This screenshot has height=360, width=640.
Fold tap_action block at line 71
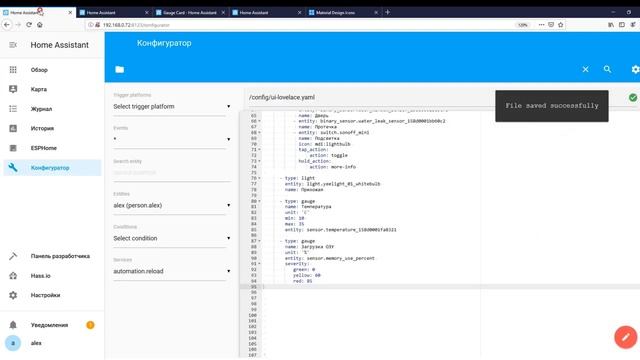pyautogui.click(x=259, y=150)
